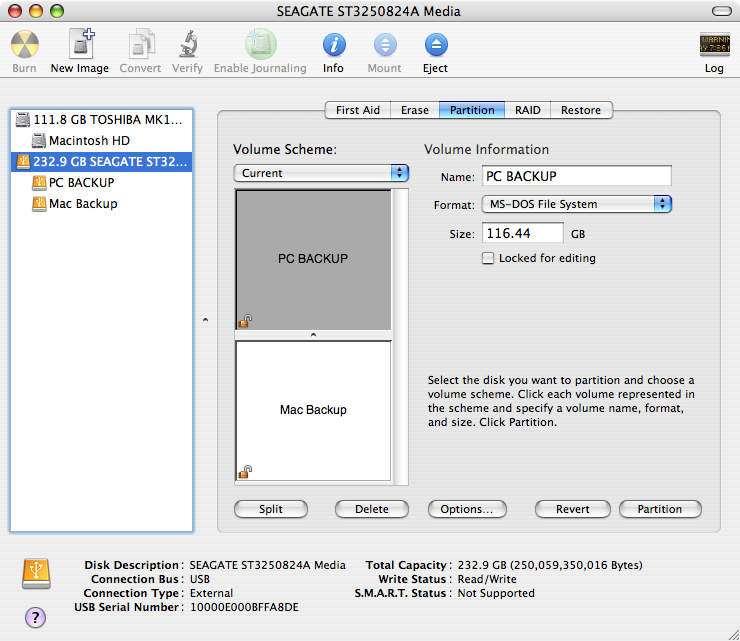740x641 pixels.
Task: Click Connection Bus USB value
Action: point(200,579)
